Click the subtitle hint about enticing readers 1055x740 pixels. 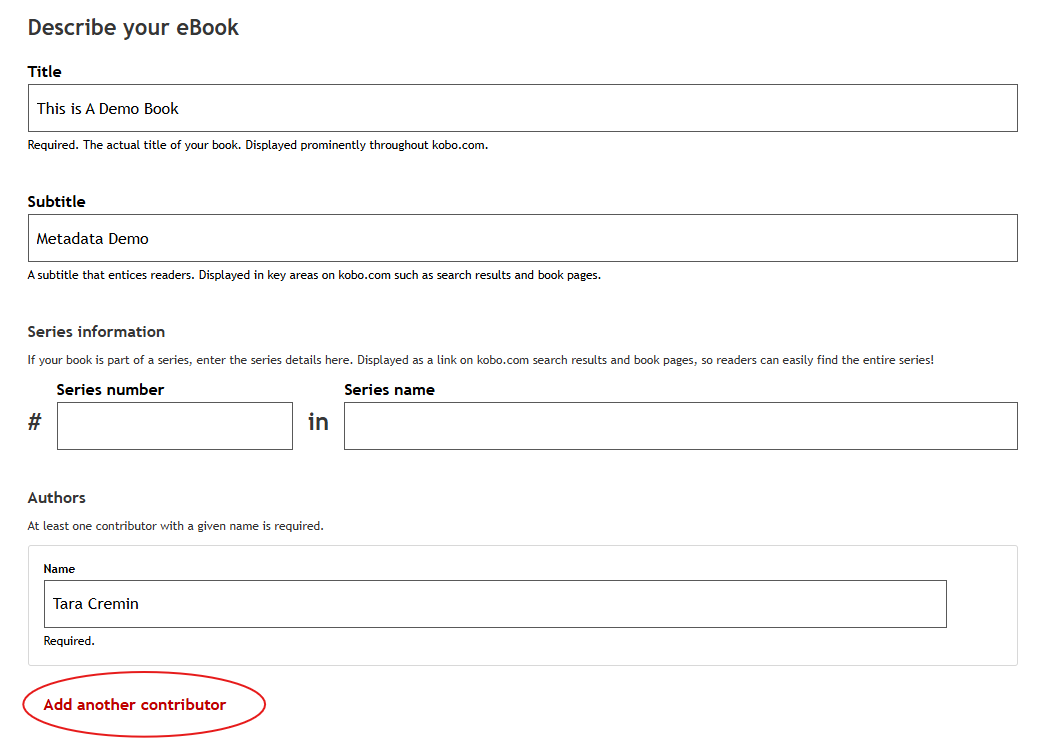[314, 275]
